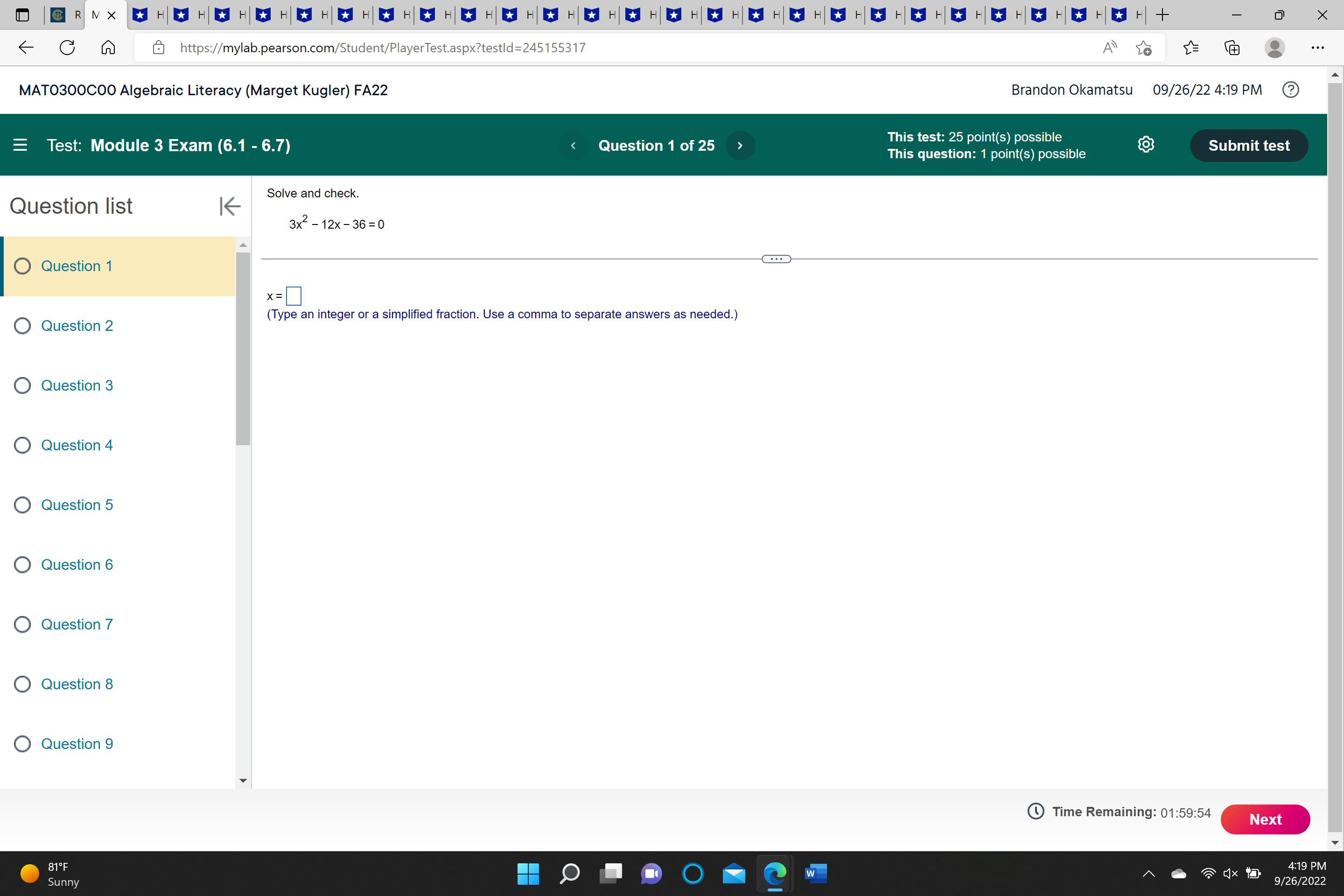Image resolution: width=1344 pixels, height=896 pixels.
Task: Open the browser settings menu
Action: pyautogui.click(x=1318, y=48)
